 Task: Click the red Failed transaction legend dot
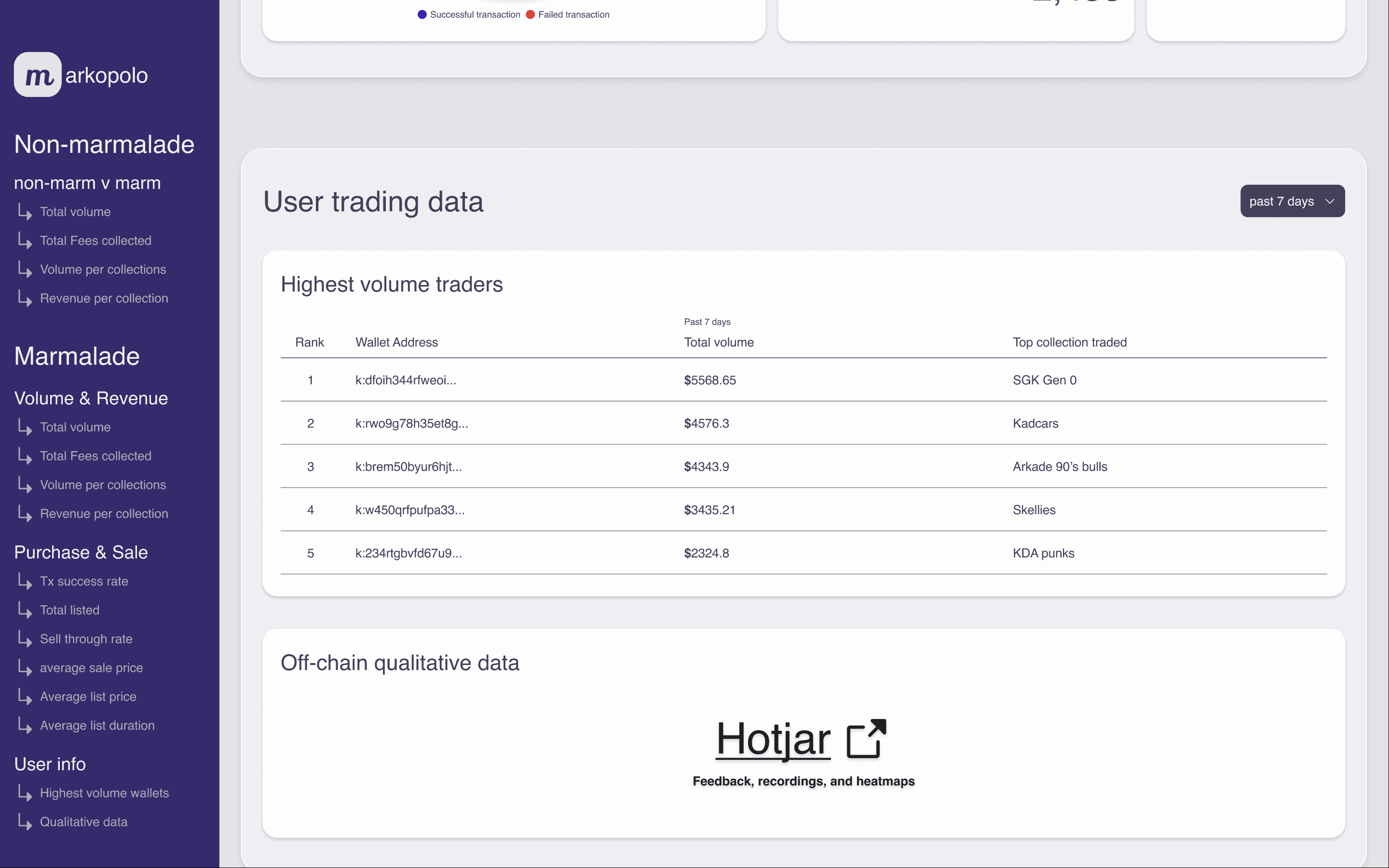tap(531, 14)
